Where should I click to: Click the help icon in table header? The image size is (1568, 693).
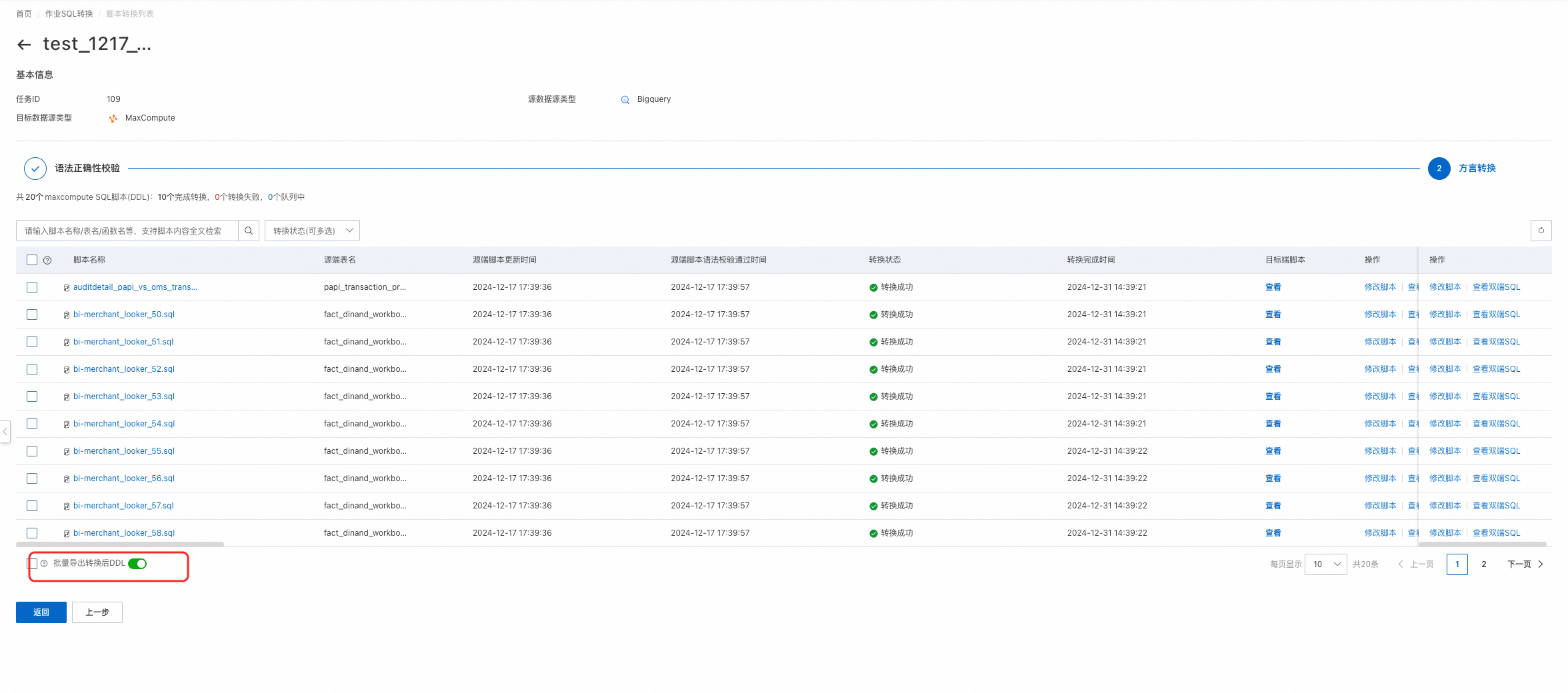coord(47,261)
